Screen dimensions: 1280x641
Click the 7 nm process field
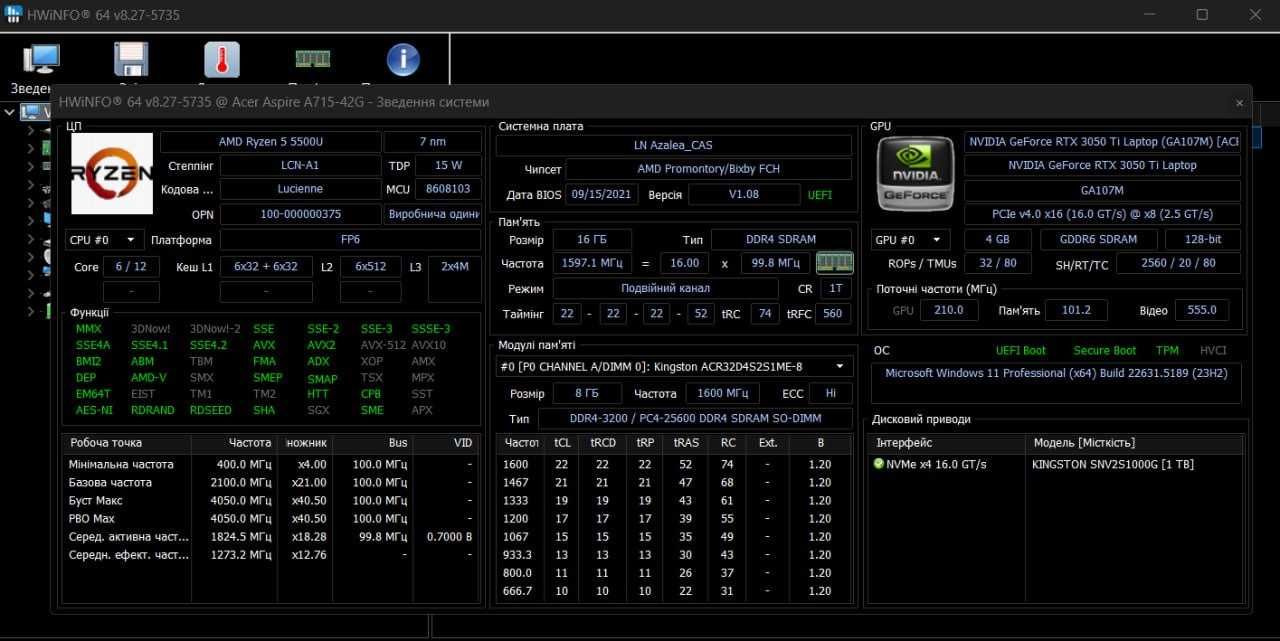pos(432,142)
